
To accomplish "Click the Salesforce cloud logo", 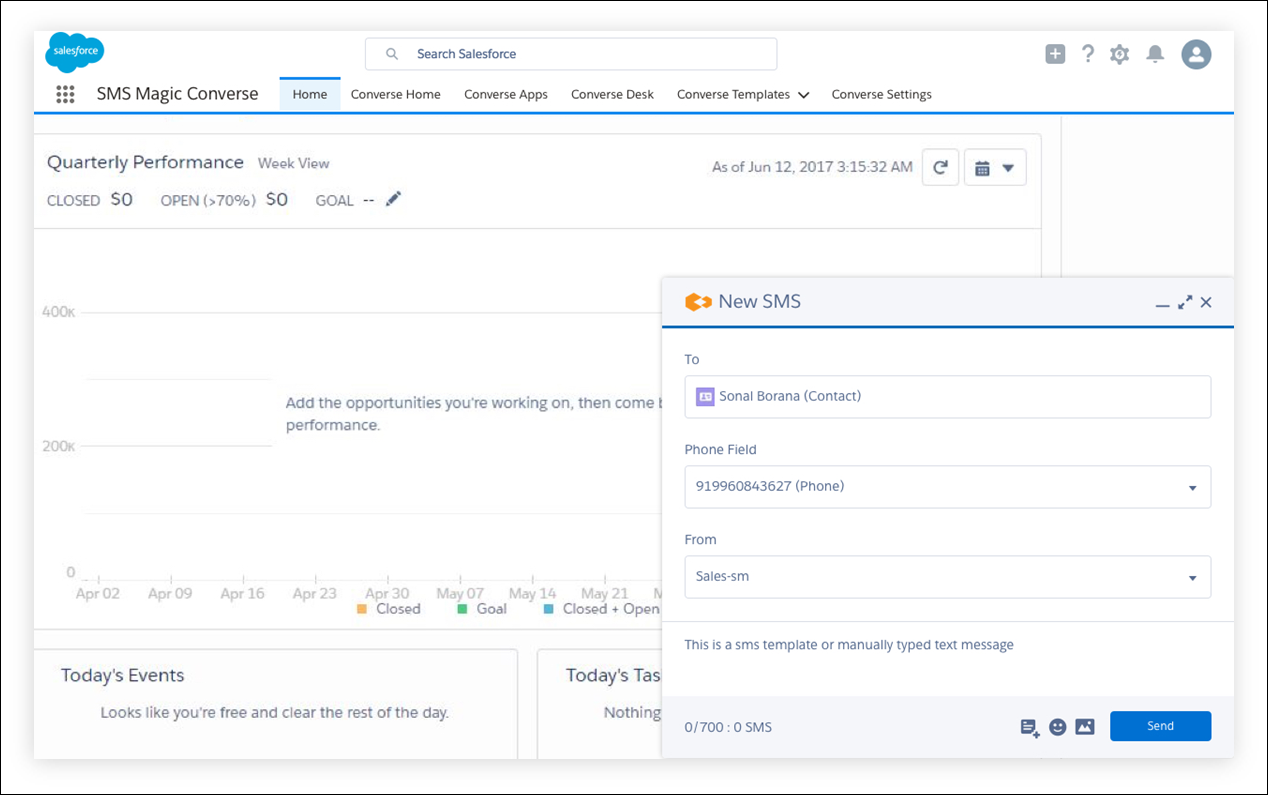I will (74, 52).
